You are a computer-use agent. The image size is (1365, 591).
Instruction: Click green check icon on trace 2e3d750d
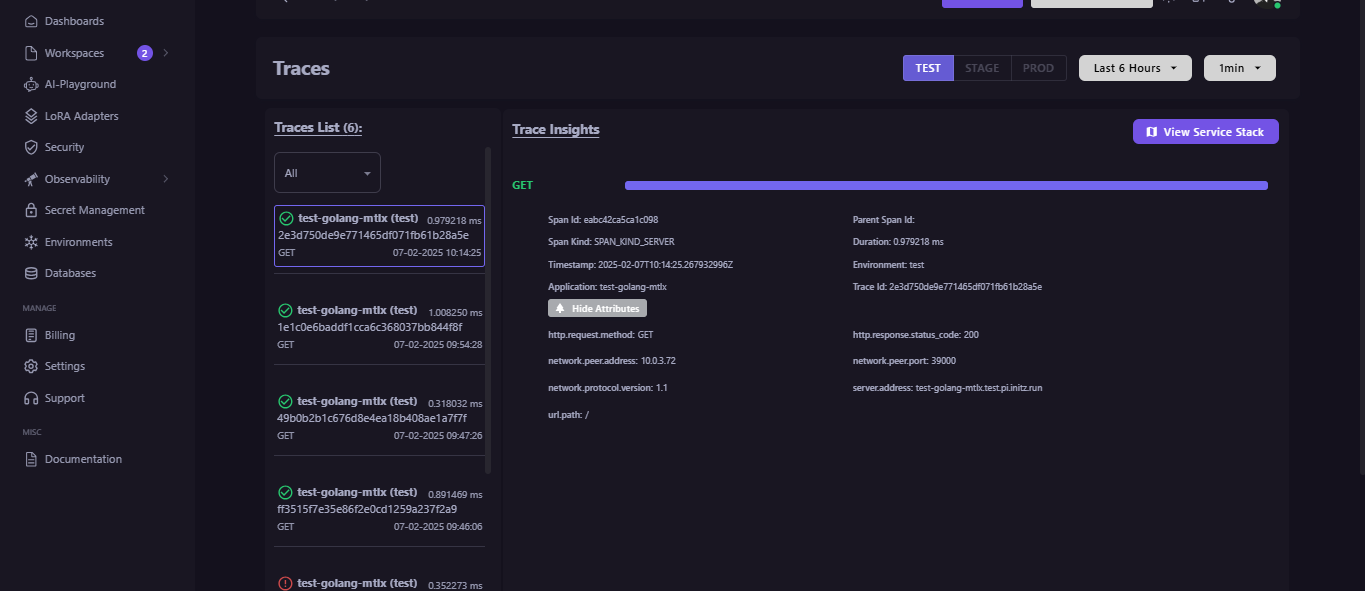tap(285, 218)
